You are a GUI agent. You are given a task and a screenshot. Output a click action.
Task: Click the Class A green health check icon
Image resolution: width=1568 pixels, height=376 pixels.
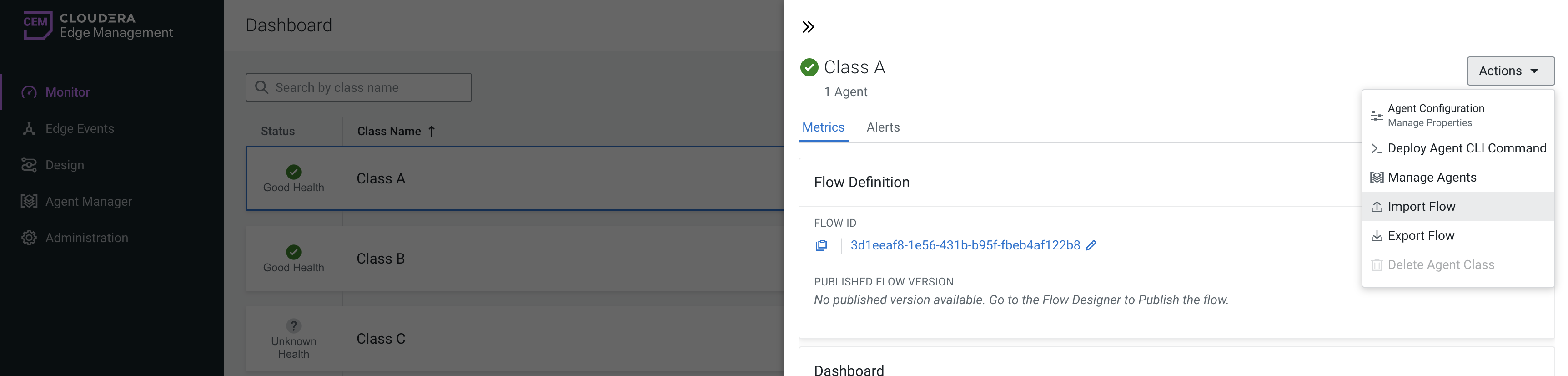809,67
